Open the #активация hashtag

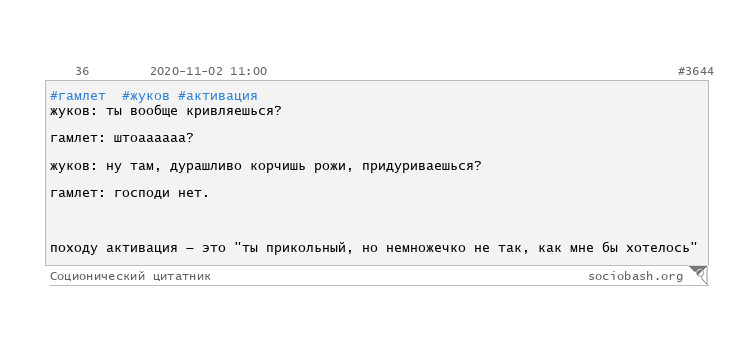pyautogui.click(x=218, y=96)
